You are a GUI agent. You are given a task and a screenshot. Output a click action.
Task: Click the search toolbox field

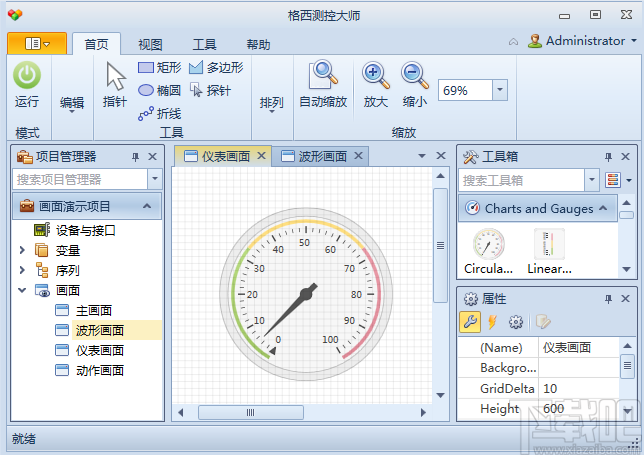tap(522, 180)
